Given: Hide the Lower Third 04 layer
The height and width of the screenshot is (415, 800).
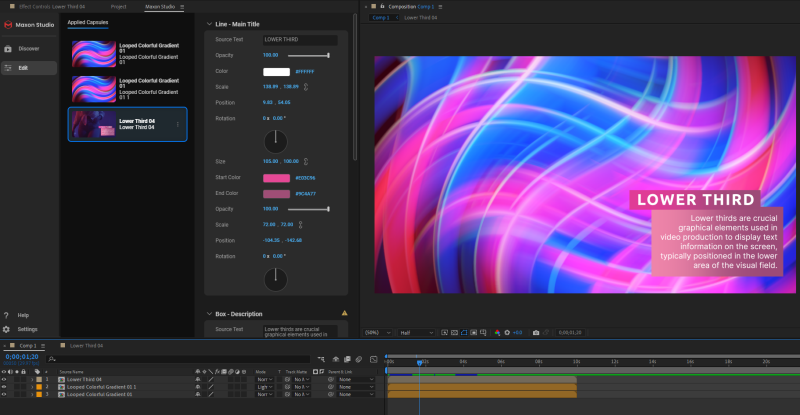Looking at the screenshot, I should click(x=4, y=380).
